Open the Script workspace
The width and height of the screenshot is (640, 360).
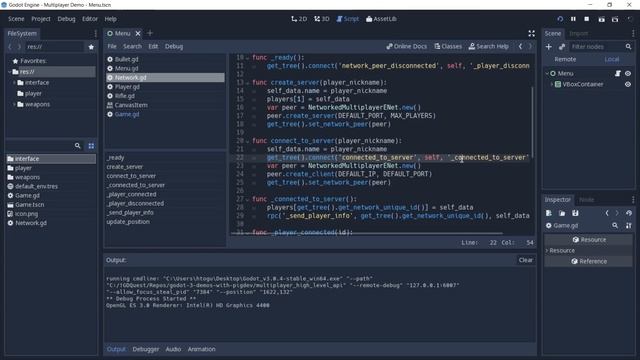347,19
